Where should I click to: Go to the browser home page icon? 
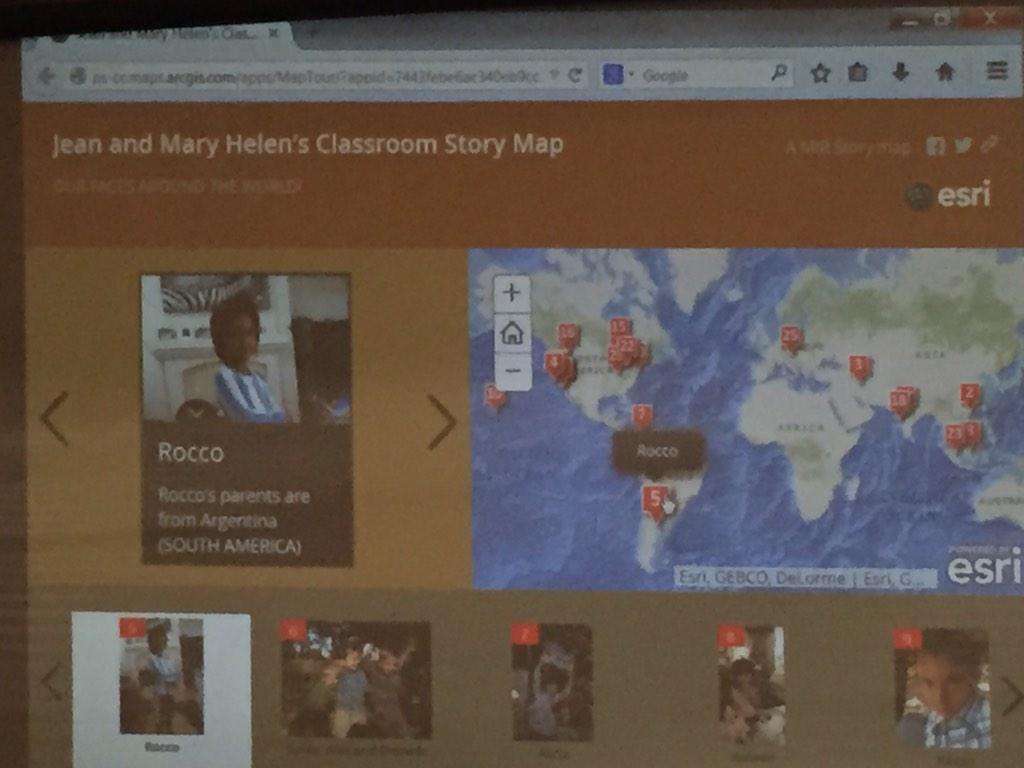945,71
